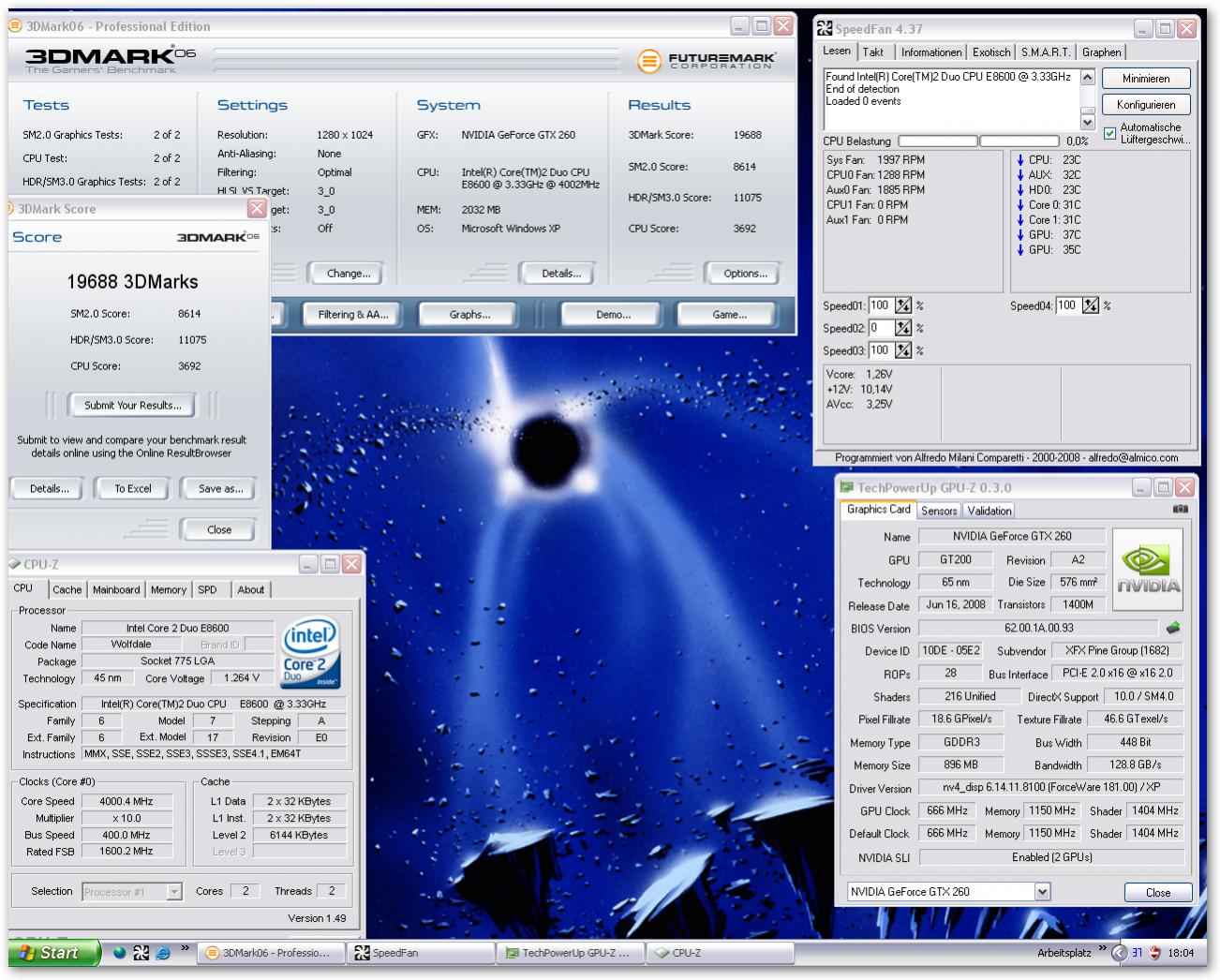Click the Speed01 spinner arrows
The width and height of the screenshot is (1220, 980).
(903, 305)
